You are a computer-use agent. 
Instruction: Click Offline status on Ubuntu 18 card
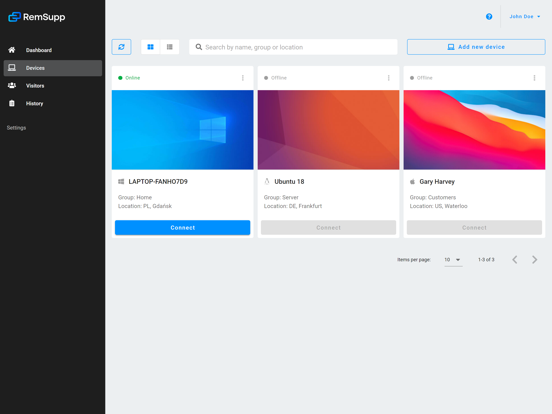pos(275,78)
